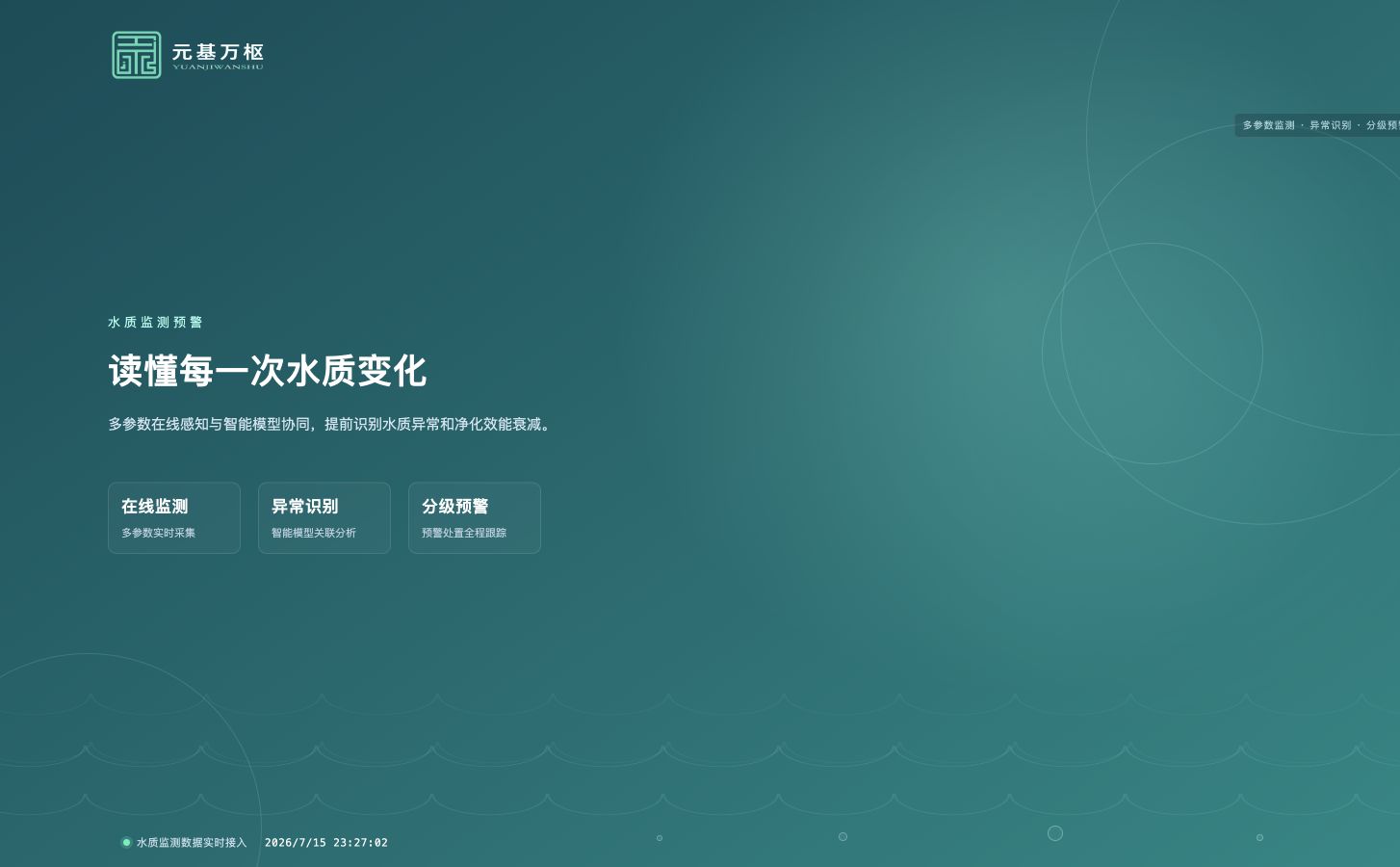
Task: Open the 在线监测 feature card
Action: click(174, 518)
